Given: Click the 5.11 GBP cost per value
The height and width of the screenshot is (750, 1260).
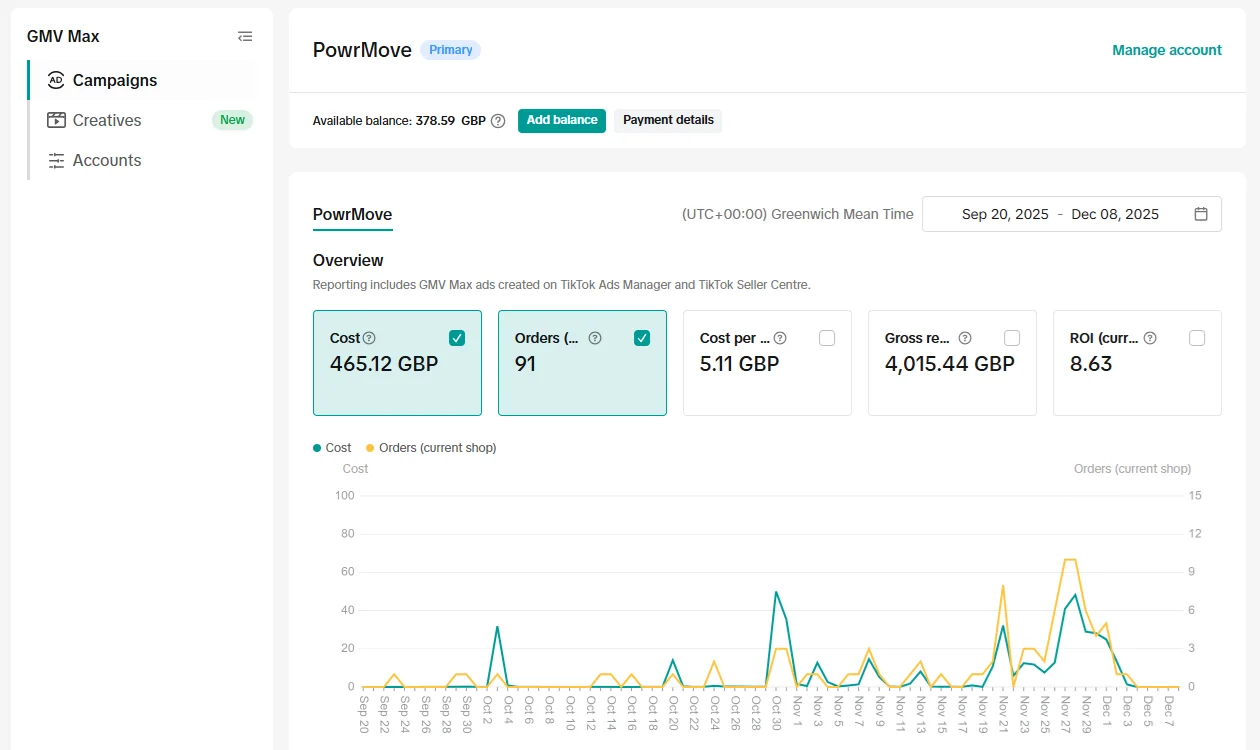Looking at the screenshot, I should 739,364.
